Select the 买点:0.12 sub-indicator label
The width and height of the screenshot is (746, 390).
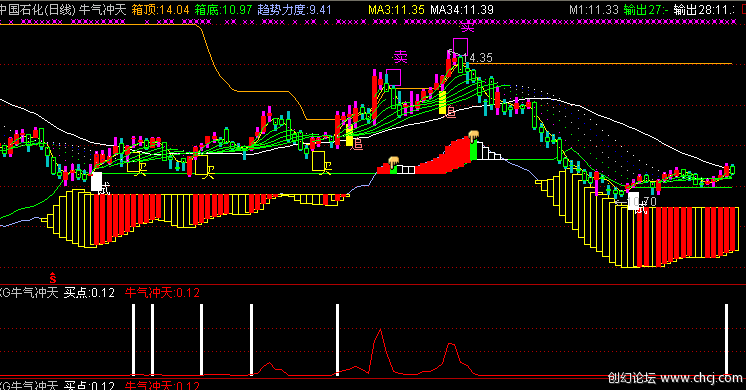pos(89,292)
